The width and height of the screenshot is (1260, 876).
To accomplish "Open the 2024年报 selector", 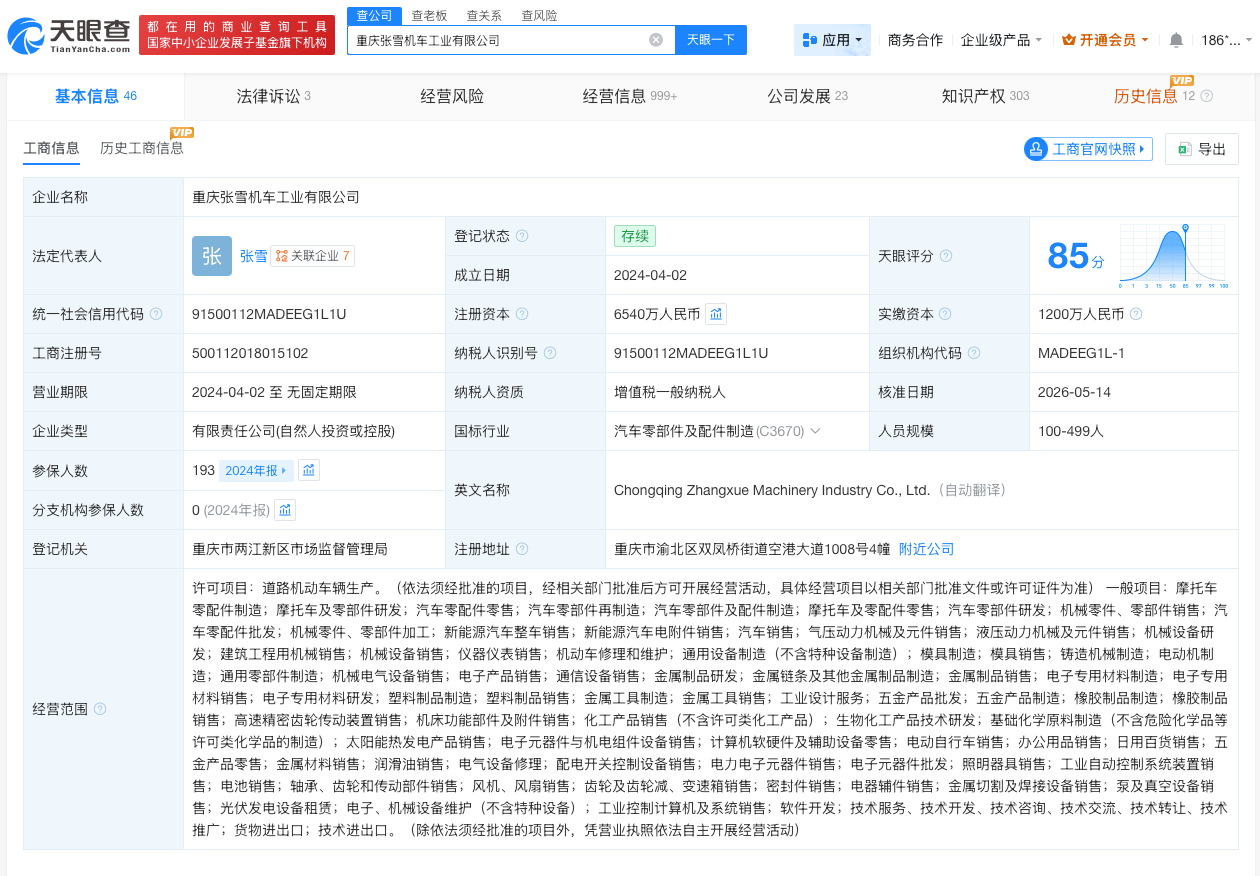I will (x=256, y=470).
